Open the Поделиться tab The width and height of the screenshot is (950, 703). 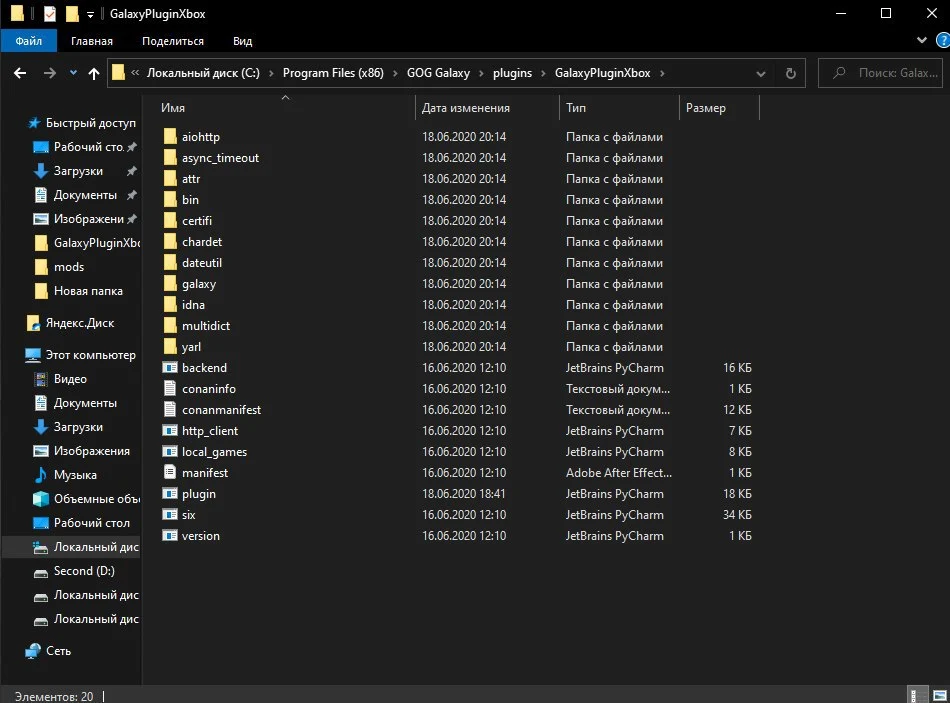point(173,41)
